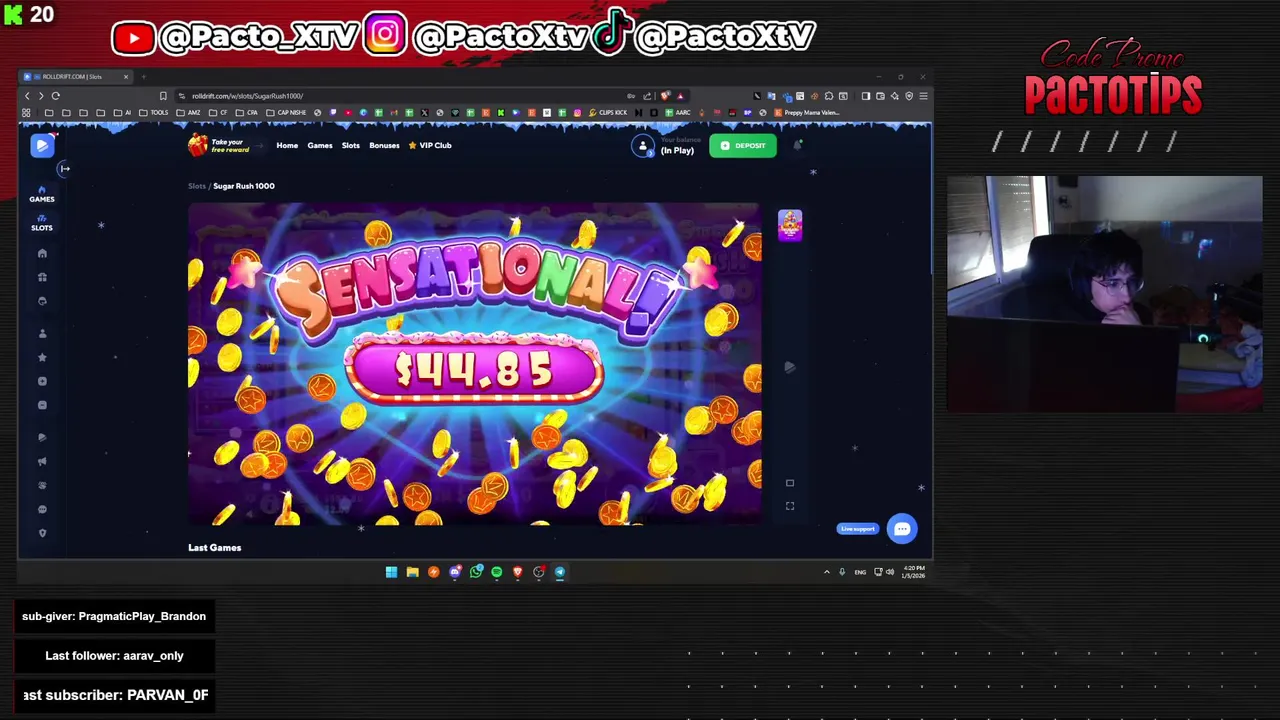The width and height of the screenshot is (1280, 720).
Task: Click the page vertical scrollbar
Action: point(931,200)
